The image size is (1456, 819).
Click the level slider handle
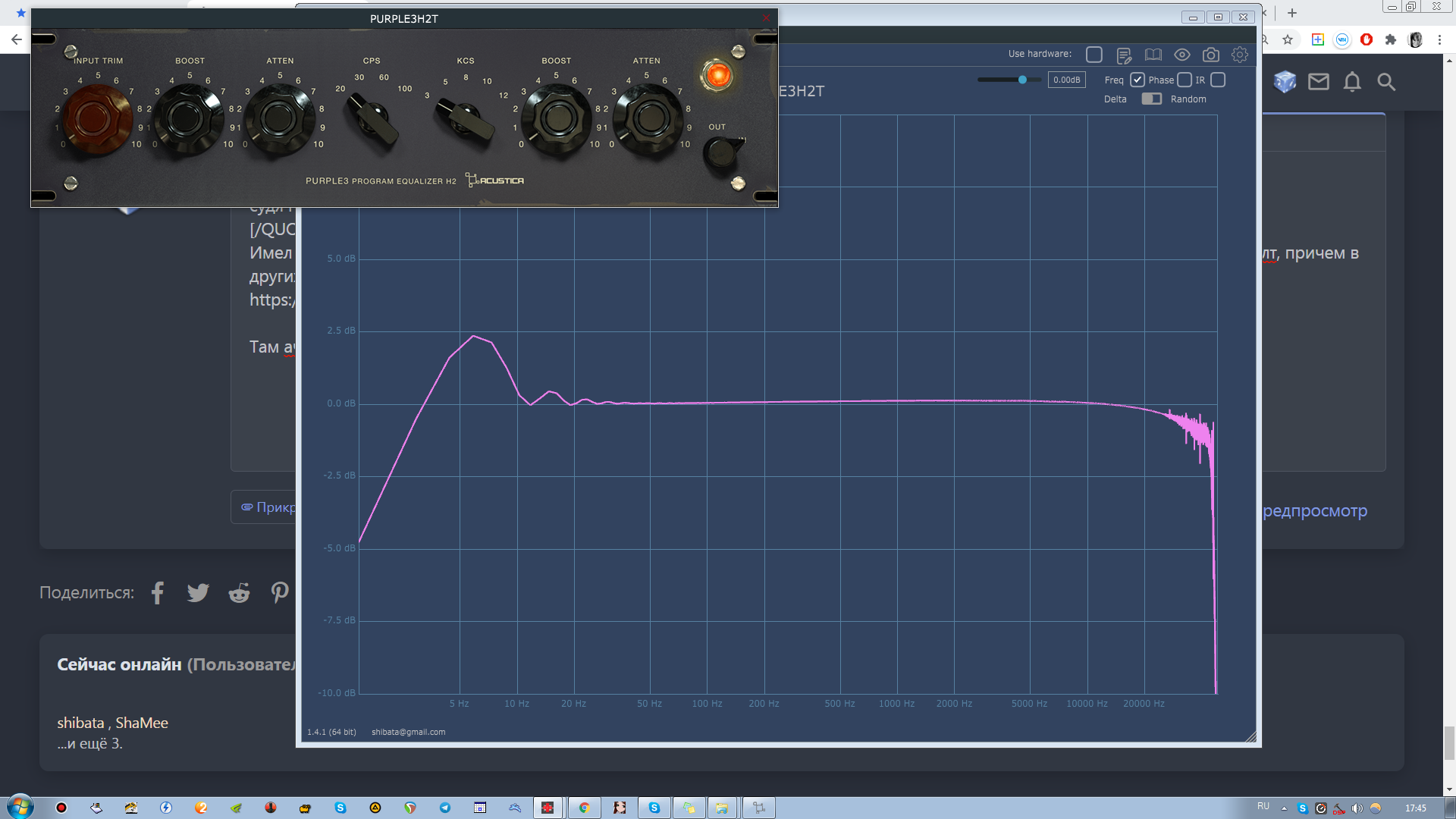pyautogui.click(x=1022, y=80)
